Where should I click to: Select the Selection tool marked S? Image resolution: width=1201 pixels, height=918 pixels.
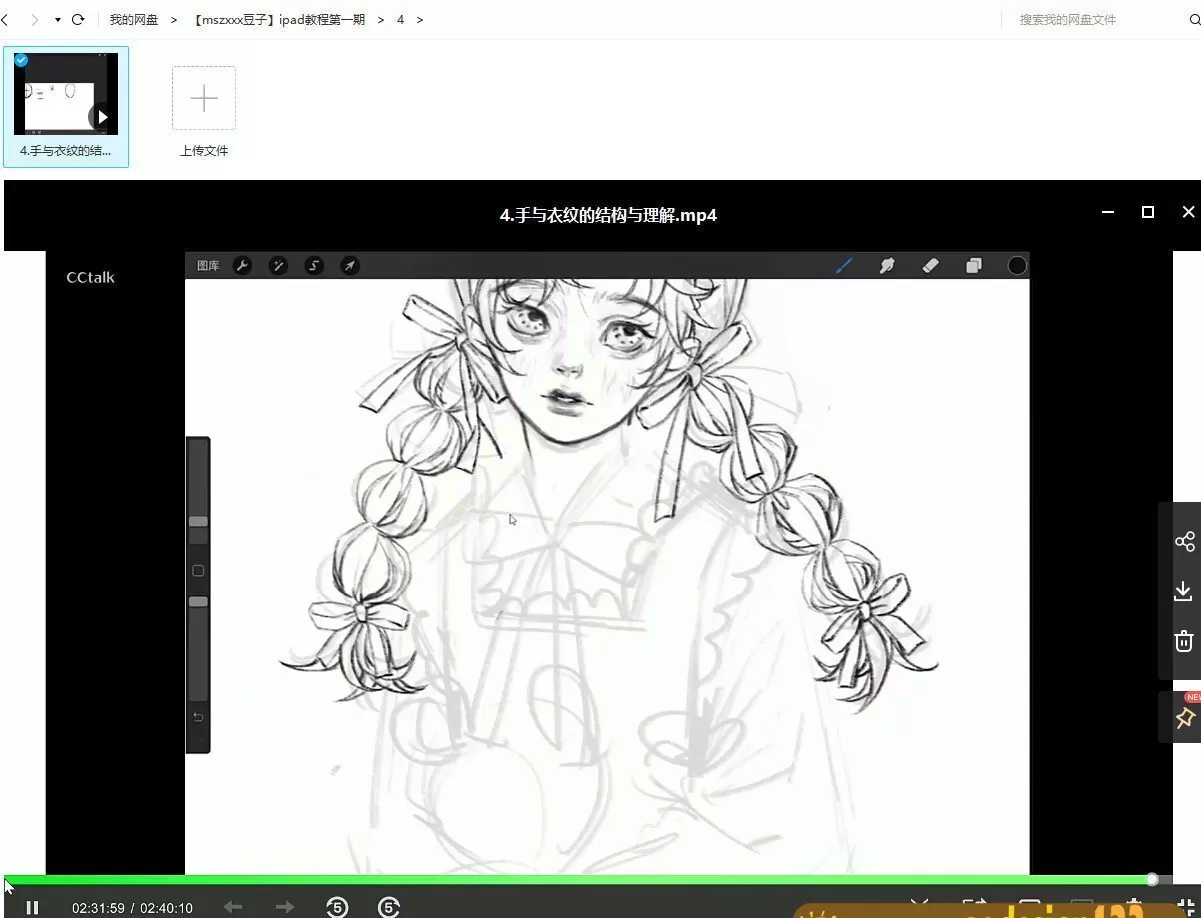314,265
